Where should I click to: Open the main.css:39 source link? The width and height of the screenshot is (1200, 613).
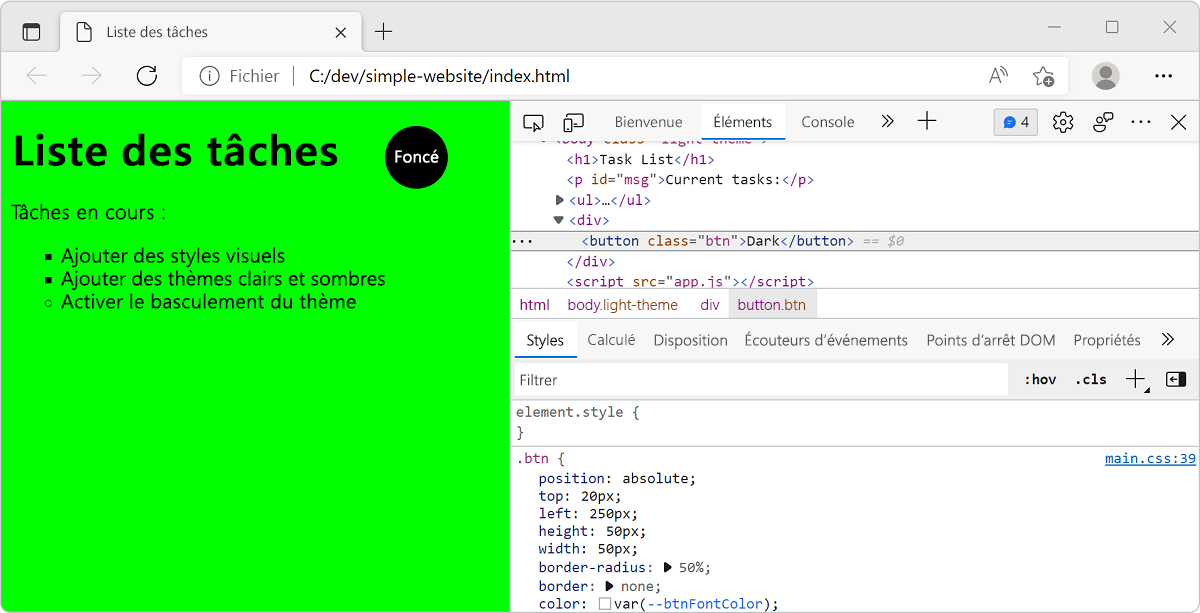click(x=1150, y=459)
